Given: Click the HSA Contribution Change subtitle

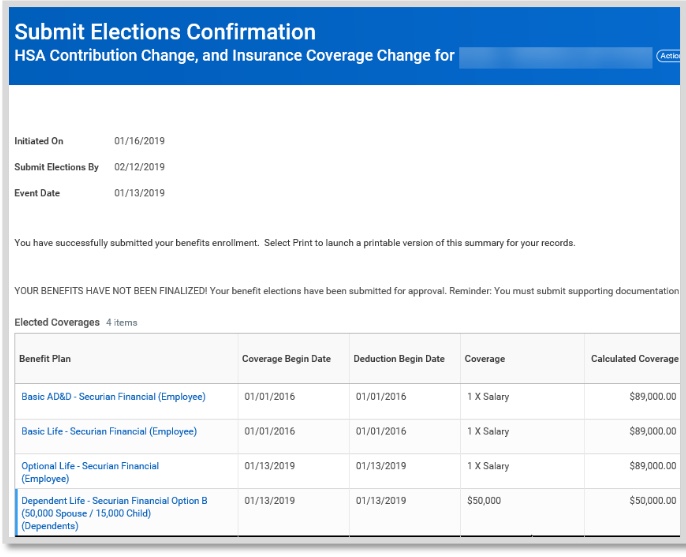Looking at the screenshot, I should coord(234,56).
